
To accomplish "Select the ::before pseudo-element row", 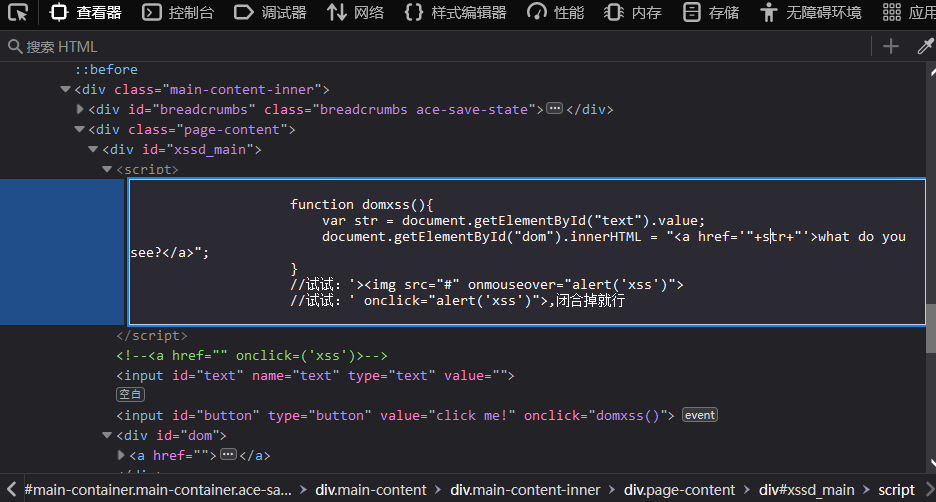I will [106, 69].
